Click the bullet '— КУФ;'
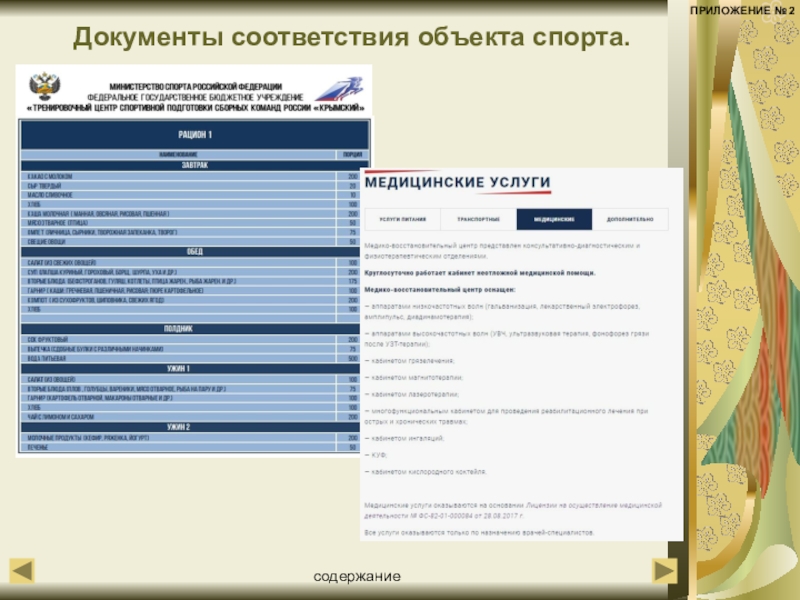This screenshot has width=800, height=600. coord(376,455)
